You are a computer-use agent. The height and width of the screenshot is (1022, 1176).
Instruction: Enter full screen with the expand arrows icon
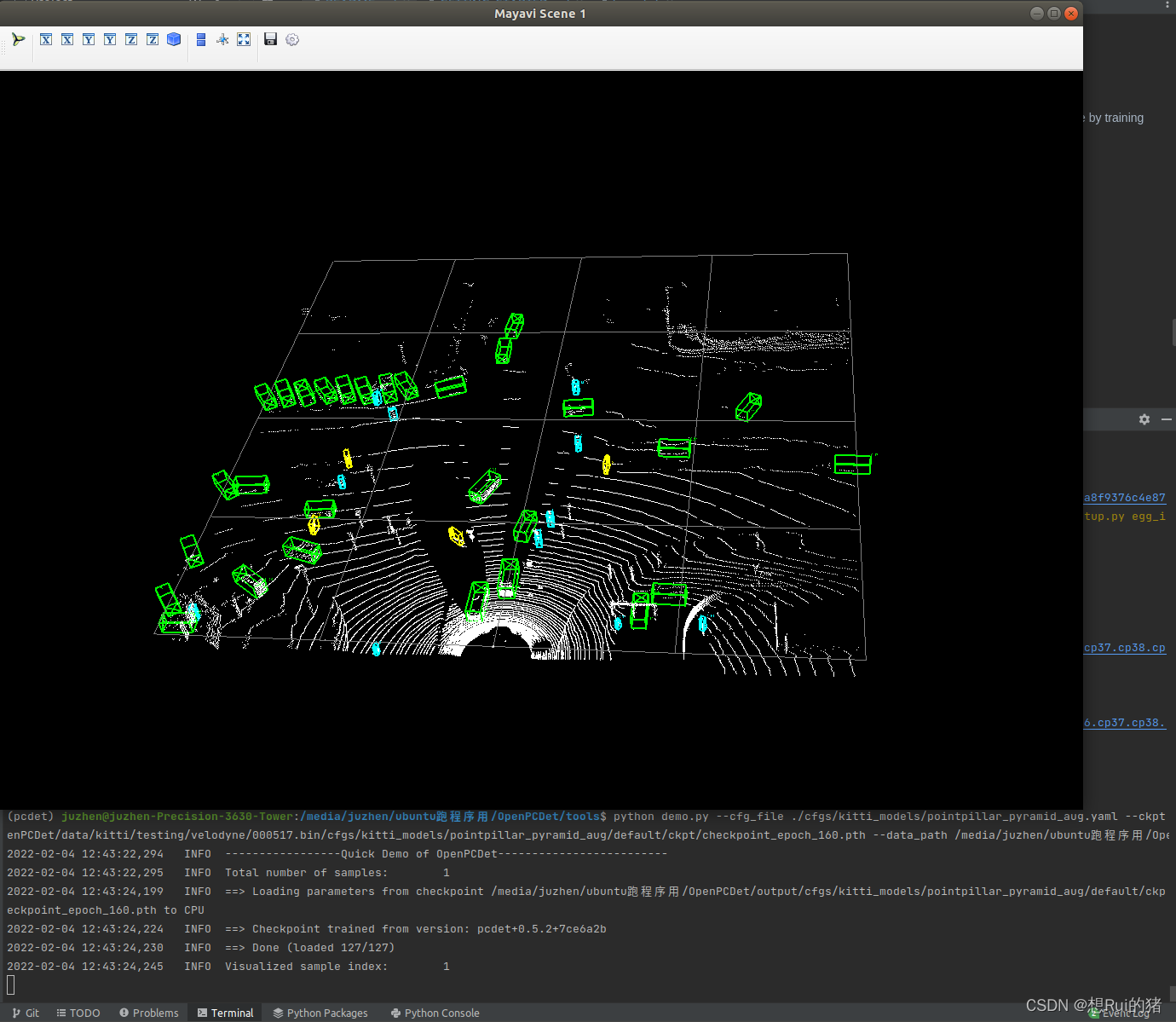click(x=244, y=39)
